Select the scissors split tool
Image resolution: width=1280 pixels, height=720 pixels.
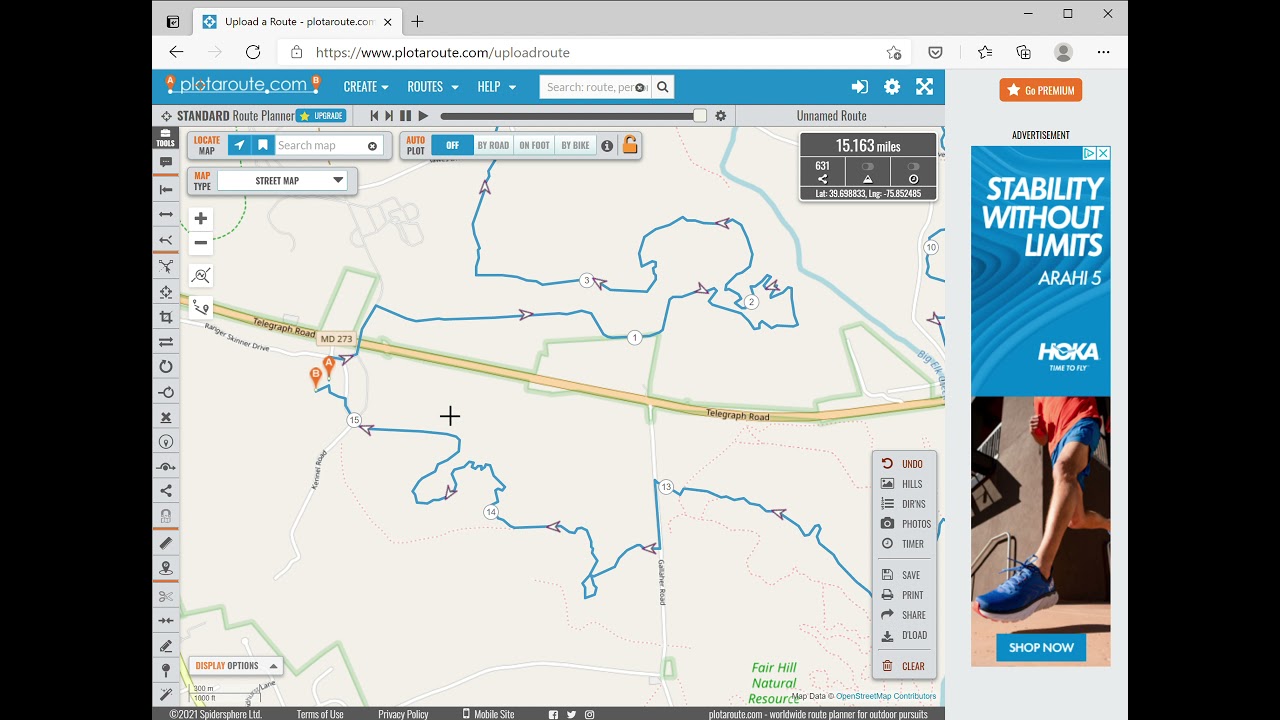(x=166, y=596)
